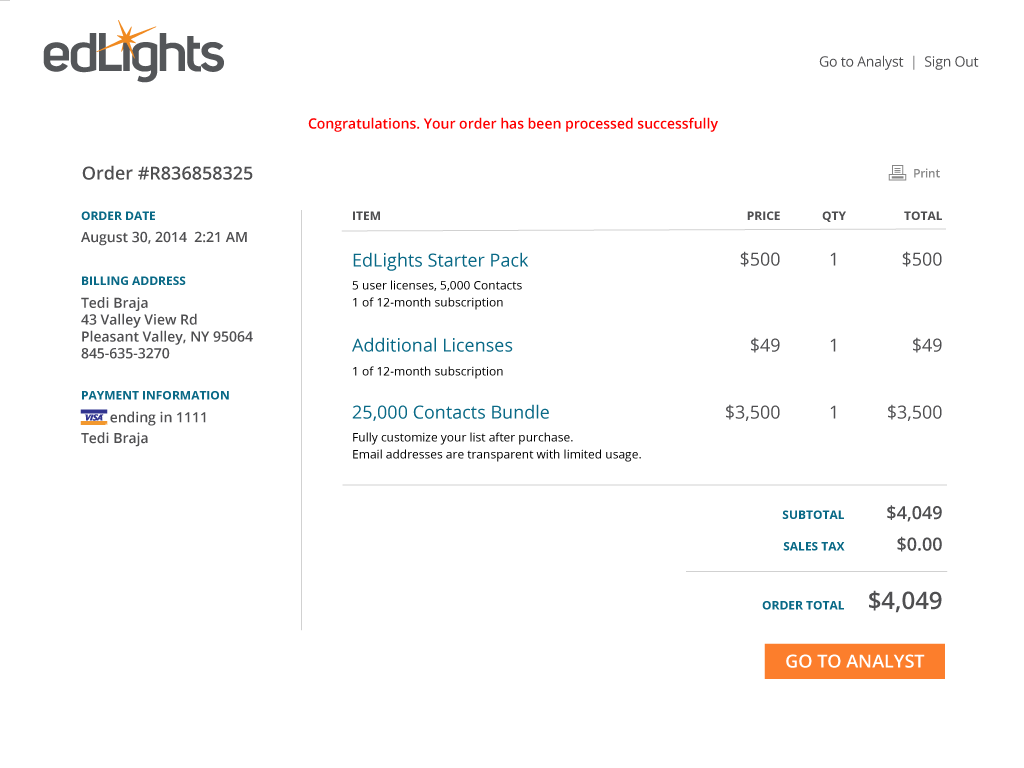Screen dimensions: 1024x768
Task: Click the Print label
Action: (x=926, y=173)
